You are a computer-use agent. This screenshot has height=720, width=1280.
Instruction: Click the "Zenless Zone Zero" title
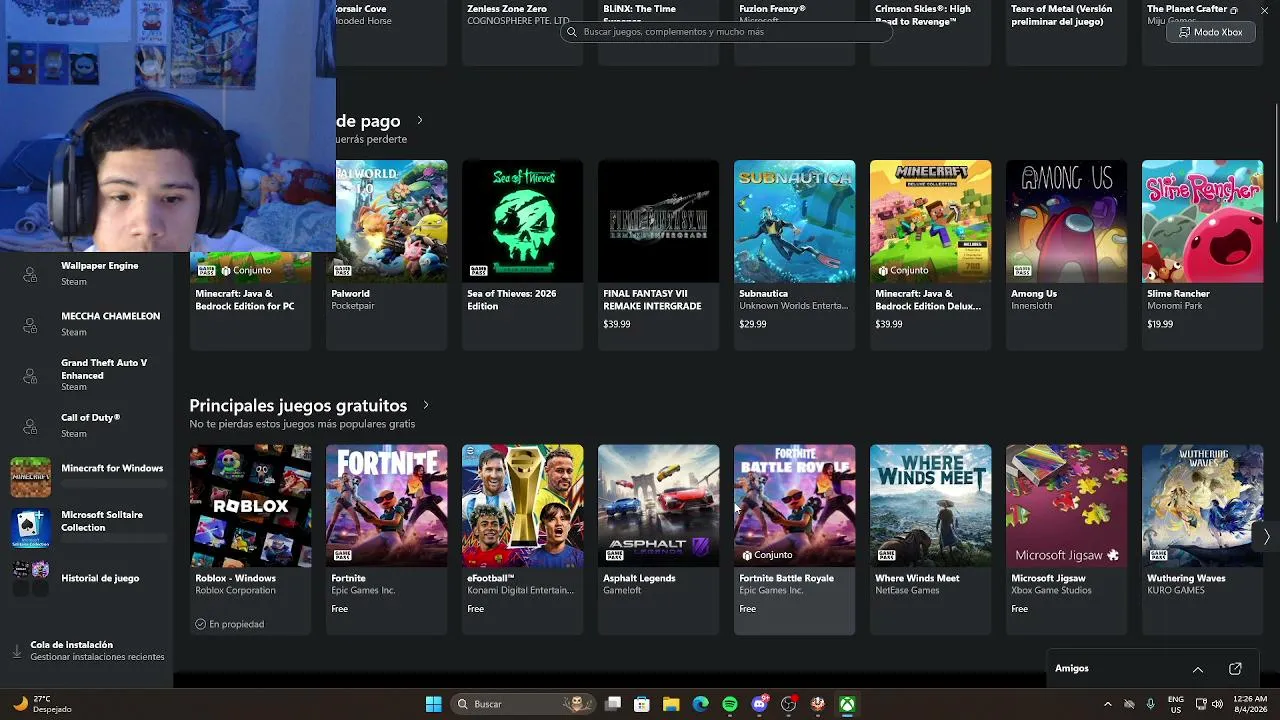point(507,9)
